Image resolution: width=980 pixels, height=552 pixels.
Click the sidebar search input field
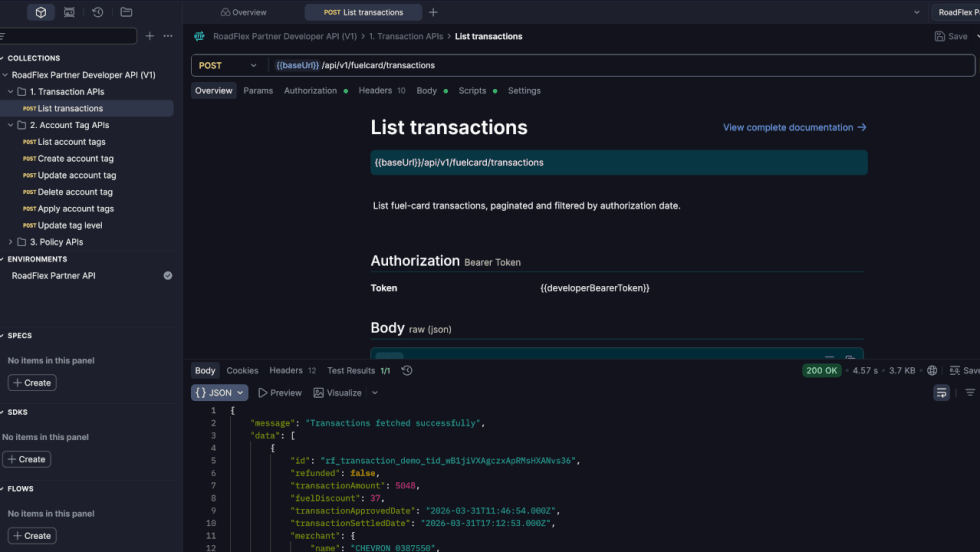[69, 36]
